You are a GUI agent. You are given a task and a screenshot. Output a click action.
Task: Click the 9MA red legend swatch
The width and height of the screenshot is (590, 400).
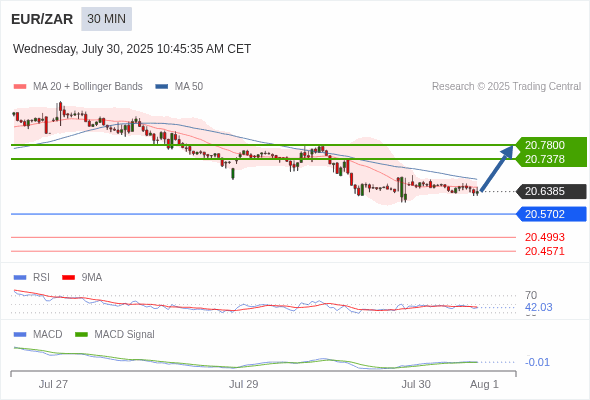pos(68,278)
